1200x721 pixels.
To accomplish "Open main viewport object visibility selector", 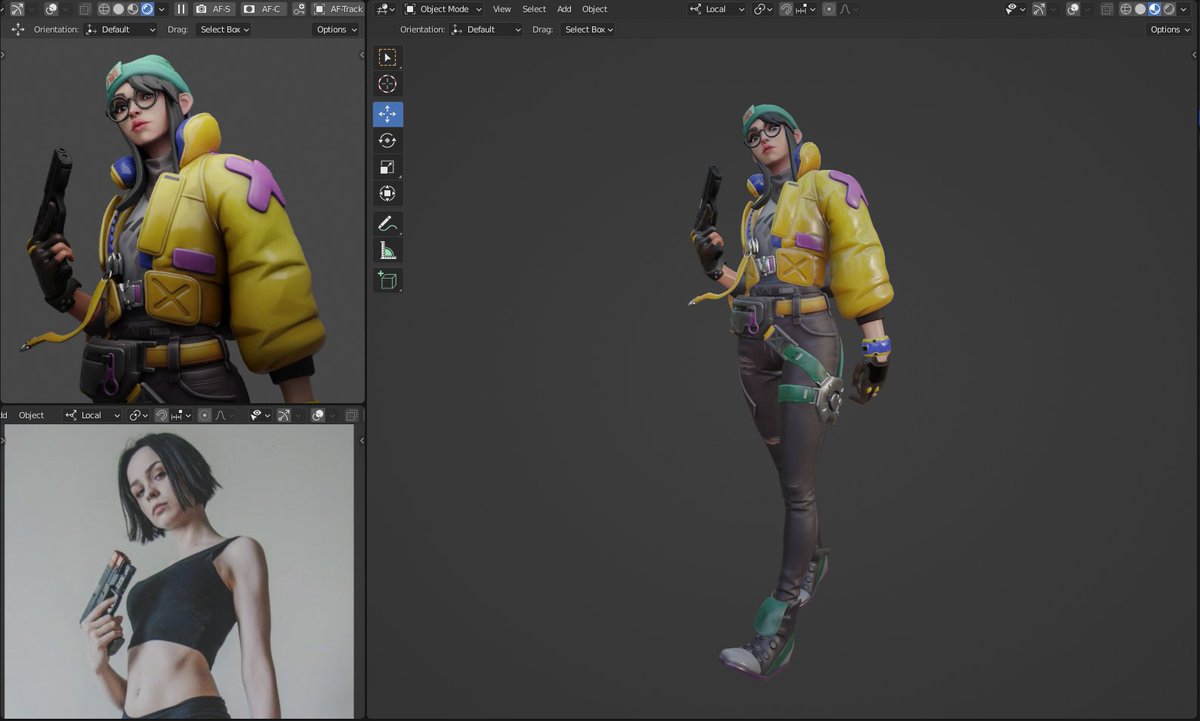I will tap(1016, 9).
